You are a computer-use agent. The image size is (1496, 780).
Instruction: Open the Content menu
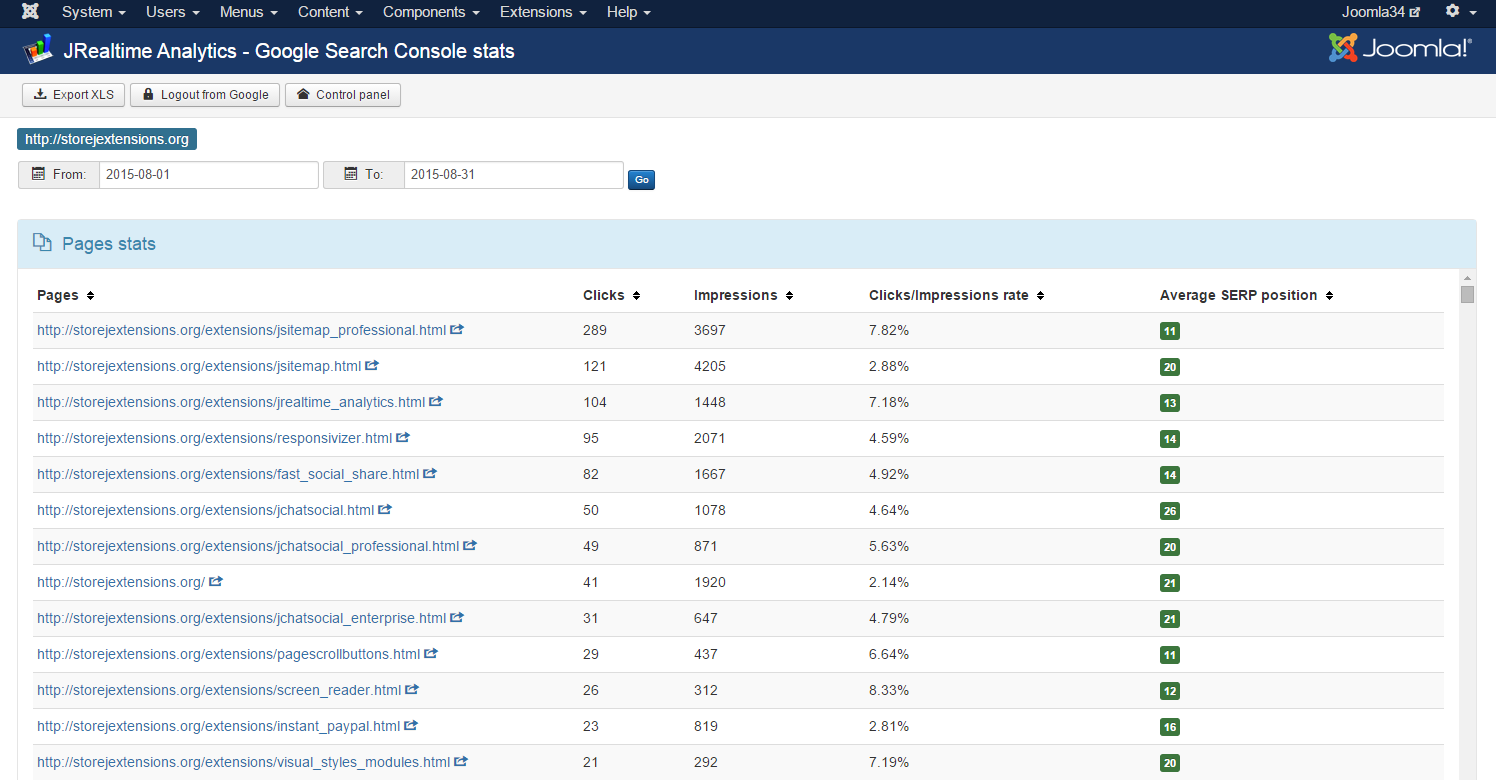pyautogui.click(x=330, y=12)
